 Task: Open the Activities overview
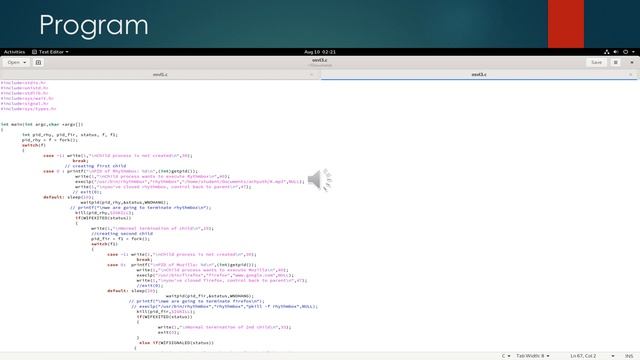(x=14, y=52)
